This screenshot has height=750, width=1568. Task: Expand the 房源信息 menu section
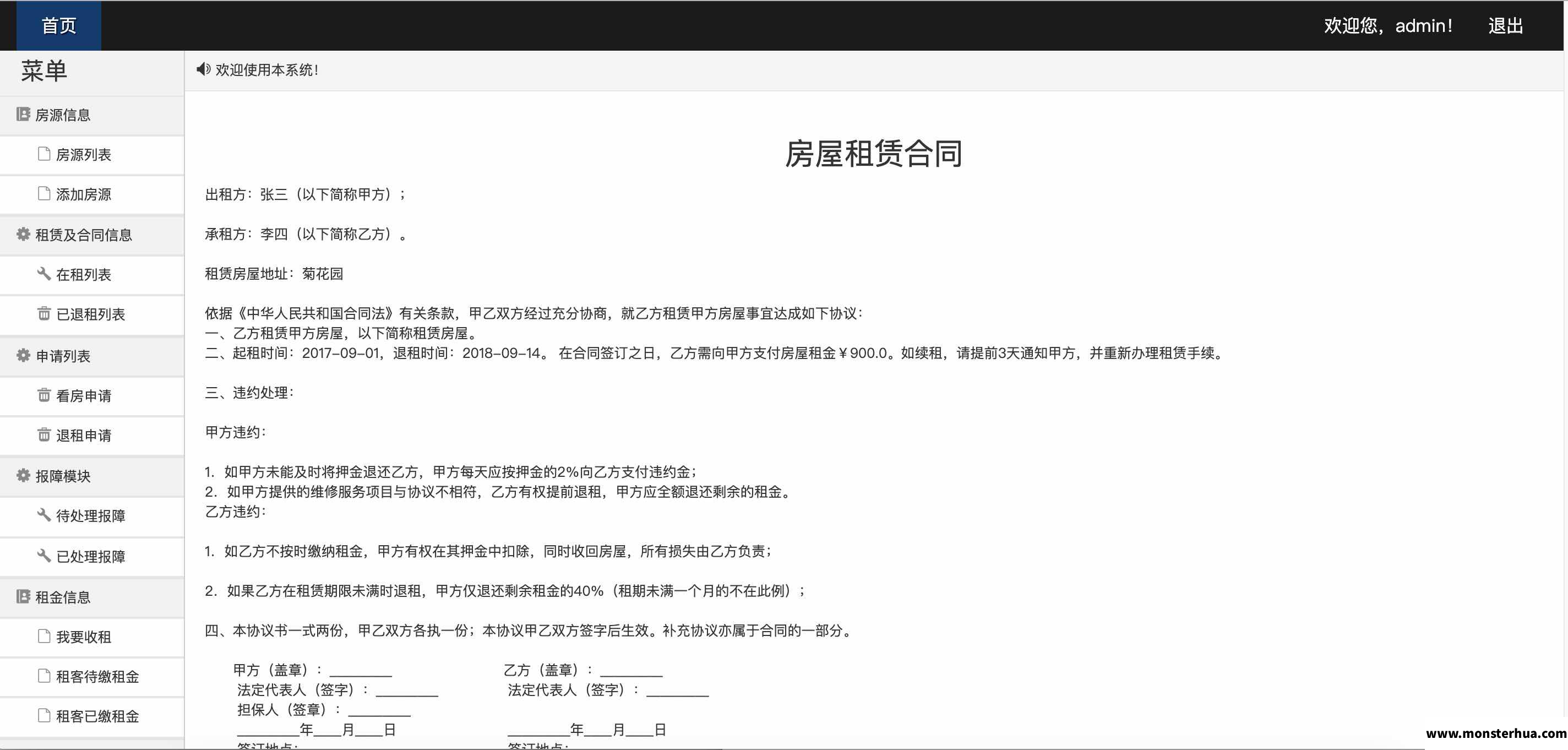[92, 115]
